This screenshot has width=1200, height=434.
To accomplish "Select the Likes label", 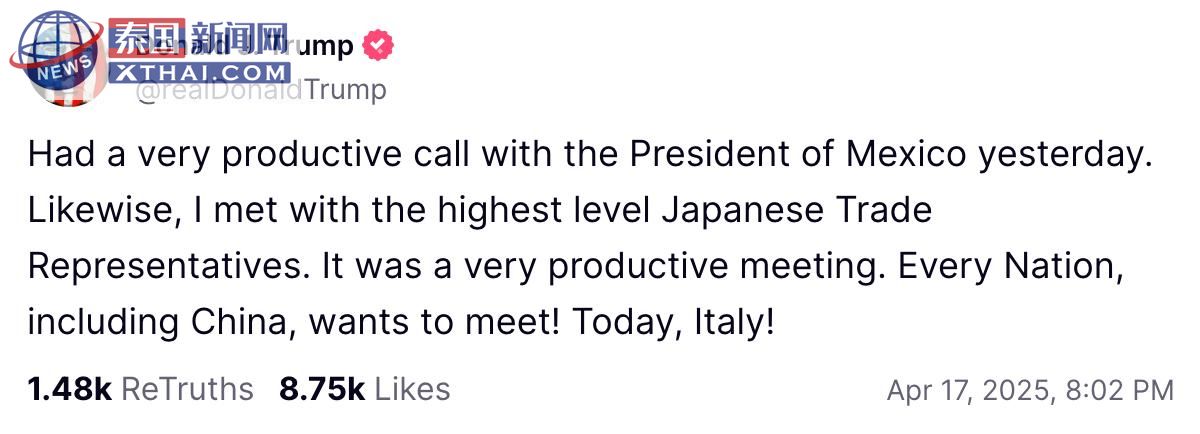I will 412,389.
